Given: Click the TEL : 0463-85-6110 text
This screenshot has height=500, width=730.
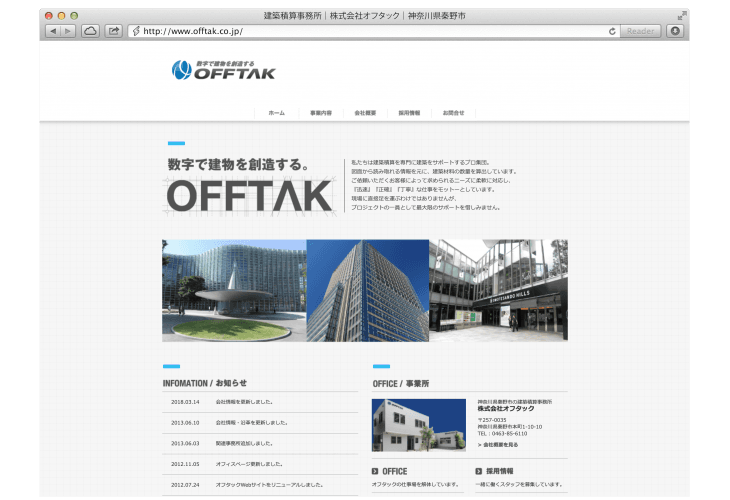Looking at the screenshot, I should point(502,433).
